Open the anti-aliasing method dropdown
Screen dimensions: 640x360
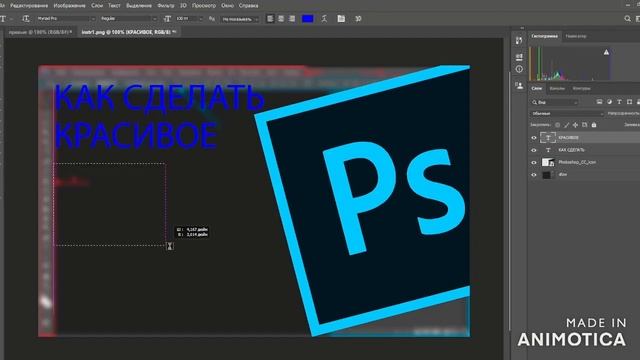[x=240, y=19]
